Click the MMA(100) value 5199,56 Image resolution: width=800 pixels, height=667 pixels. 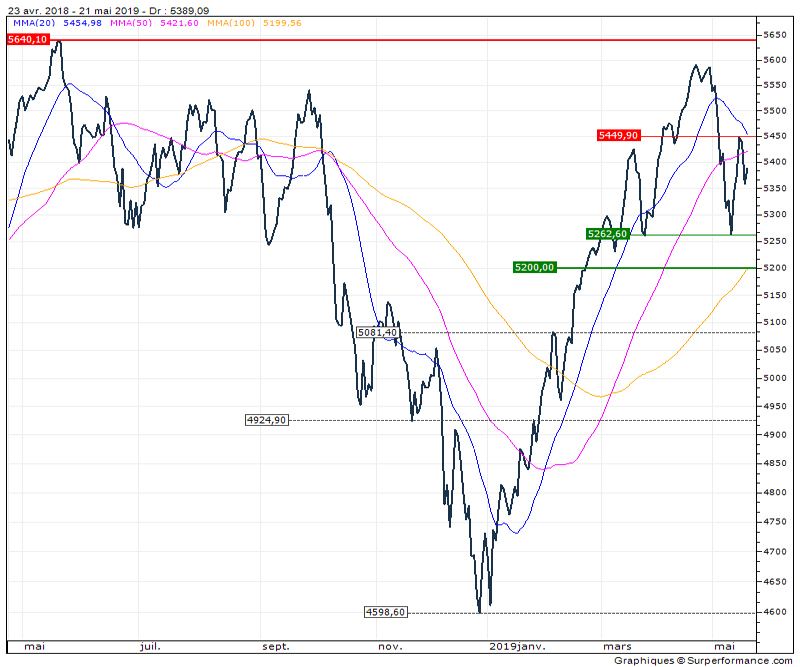pyautogui.click(x=282, y=23)
